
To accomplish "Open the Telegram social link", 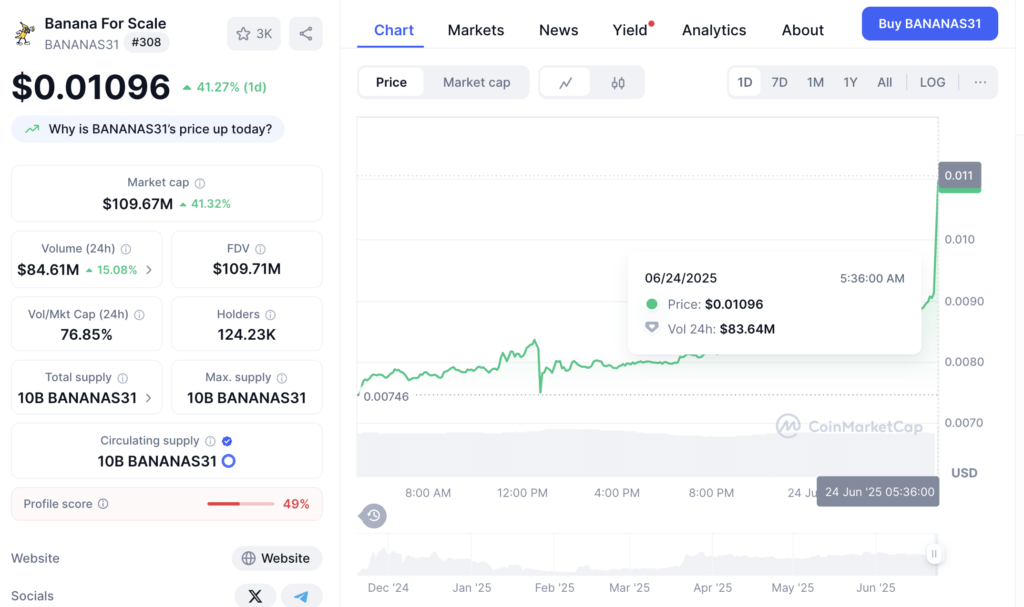I will tap(301, 596).
